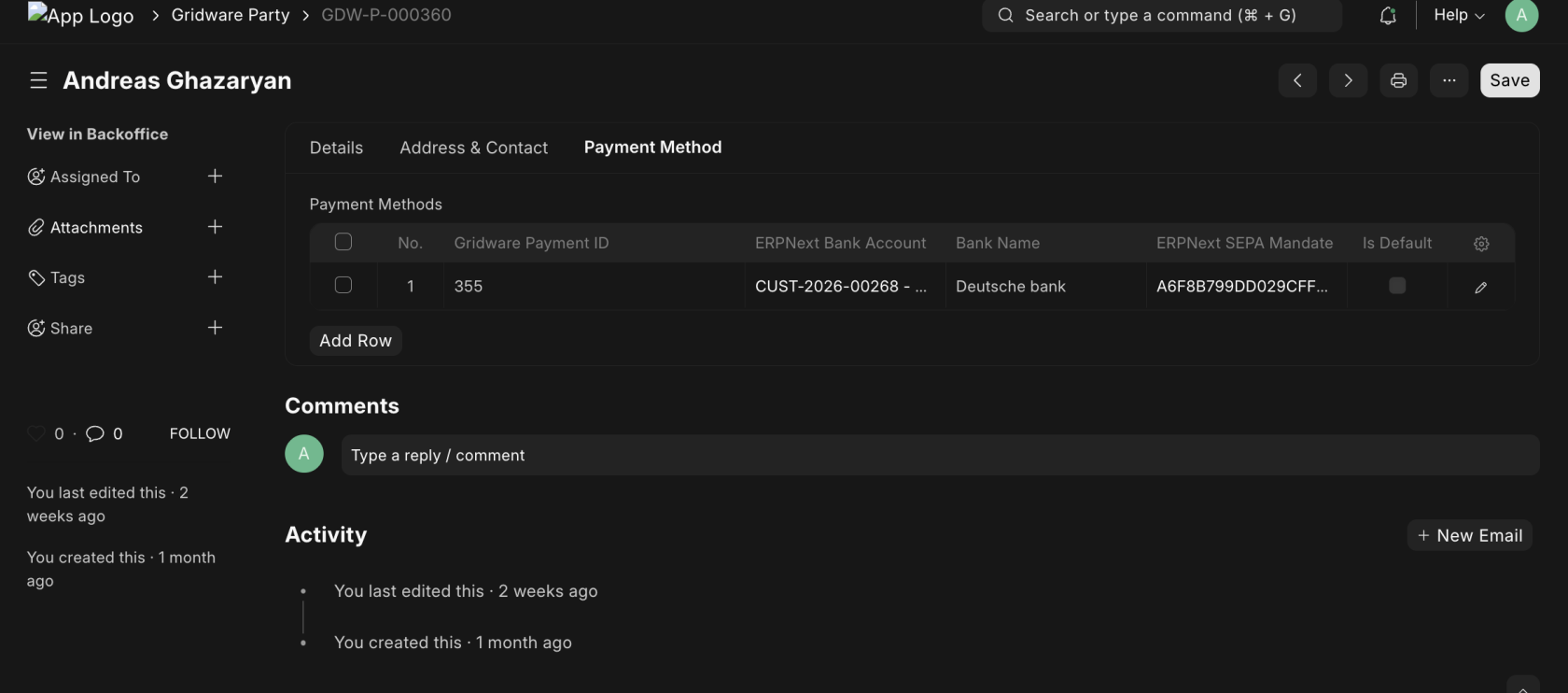Click the comment reply input field
This screenshot has width=1568, height=693.
[x=940, y=455]
